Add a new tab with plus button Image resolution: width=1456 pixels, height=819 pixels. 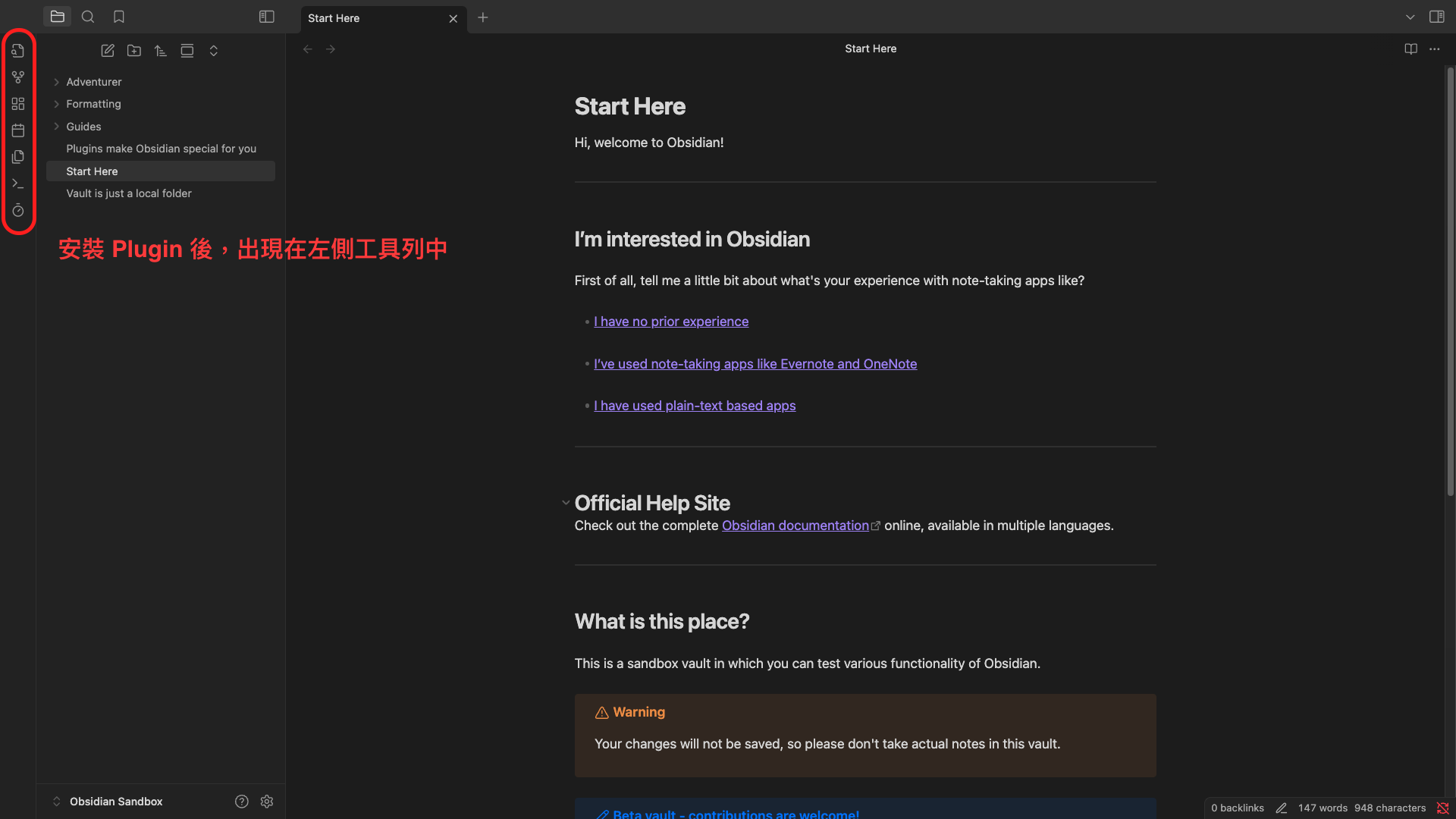pyautogui.click(x=483, y=17)
